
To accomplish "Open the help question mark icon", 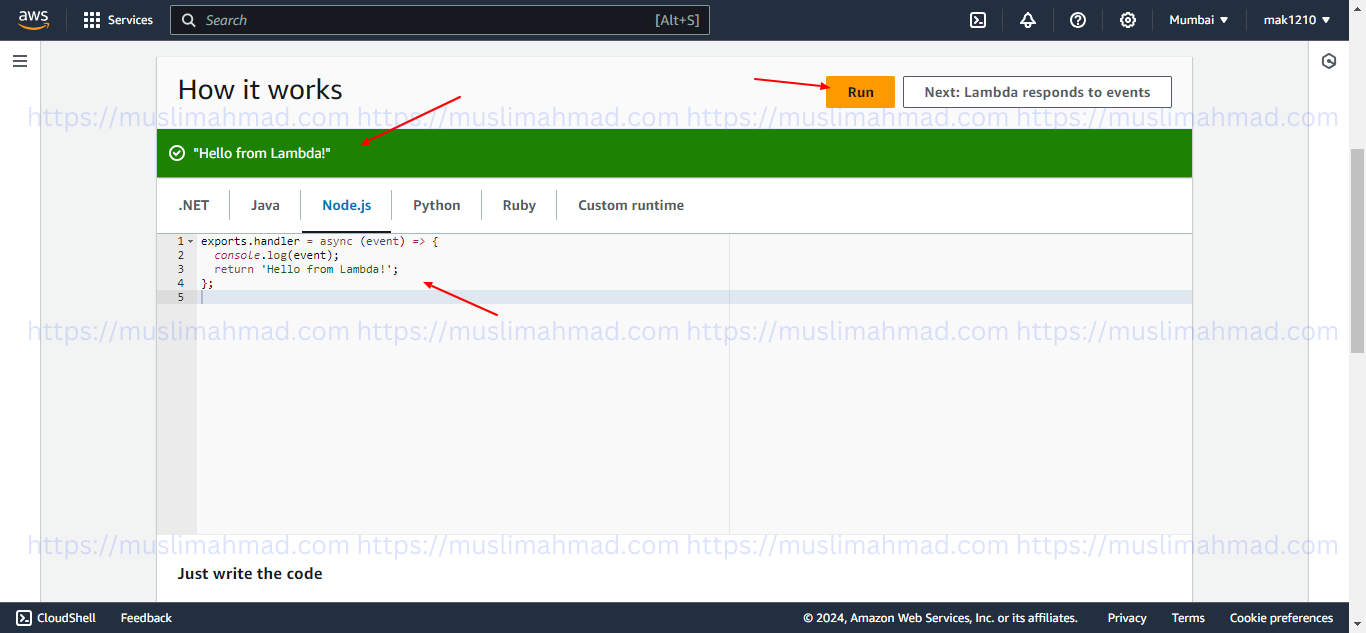I will click(1078, 20).
